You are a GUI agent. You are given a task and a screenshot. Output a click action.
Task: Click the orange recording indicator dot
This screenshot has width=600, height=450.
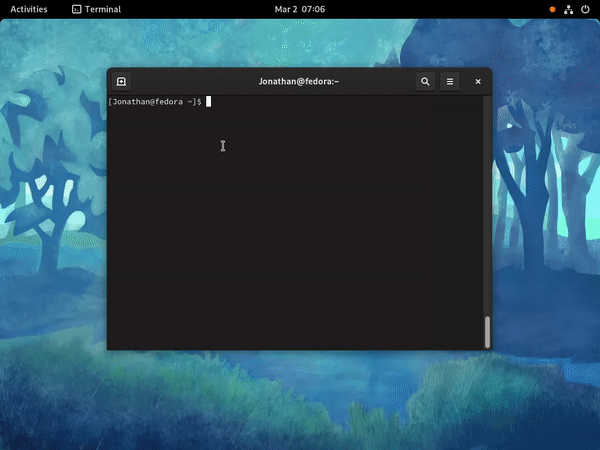tap(553, 10)
